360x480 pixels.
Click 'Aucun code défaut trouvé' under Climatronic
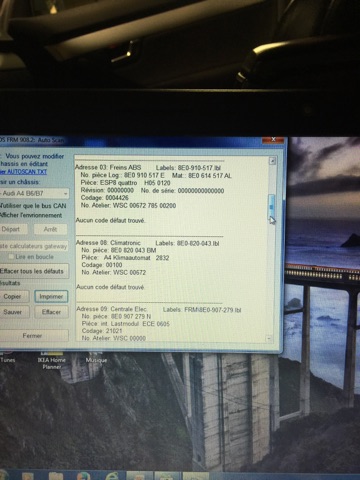pyautogui.click(x=110, y=287)
